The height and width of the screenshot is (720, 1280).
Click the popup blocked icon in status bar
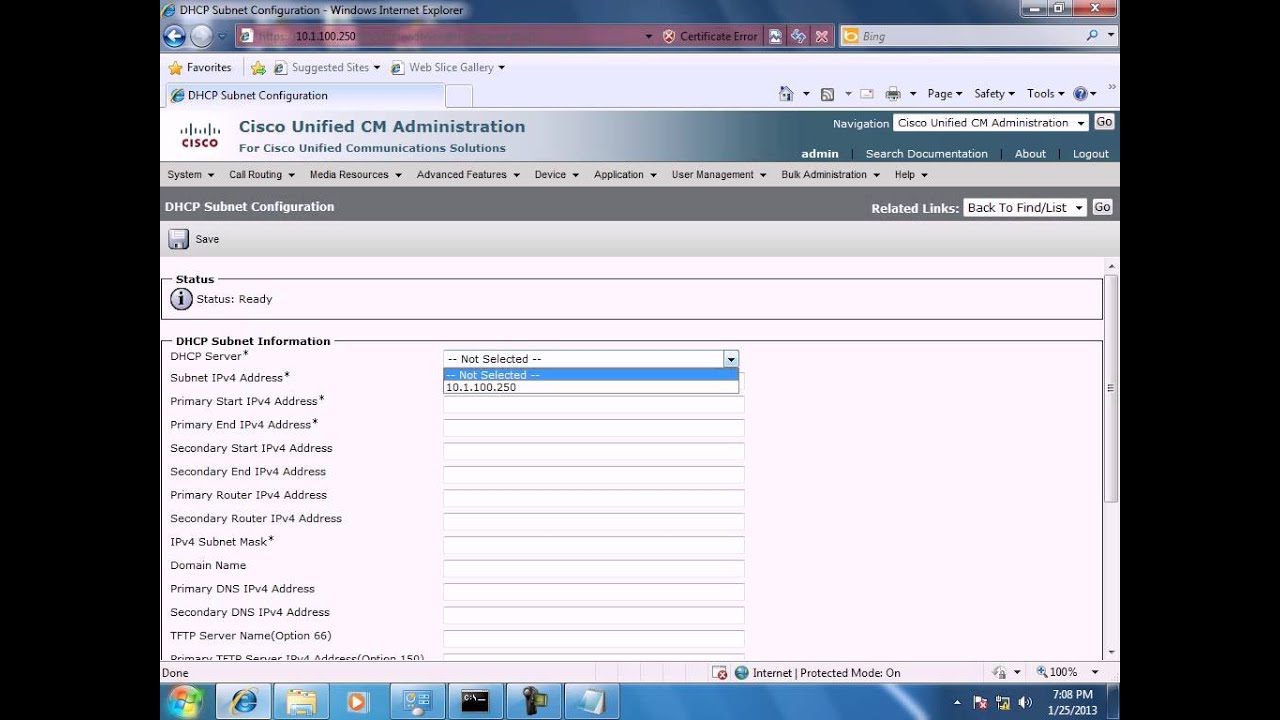click(720, 673)
